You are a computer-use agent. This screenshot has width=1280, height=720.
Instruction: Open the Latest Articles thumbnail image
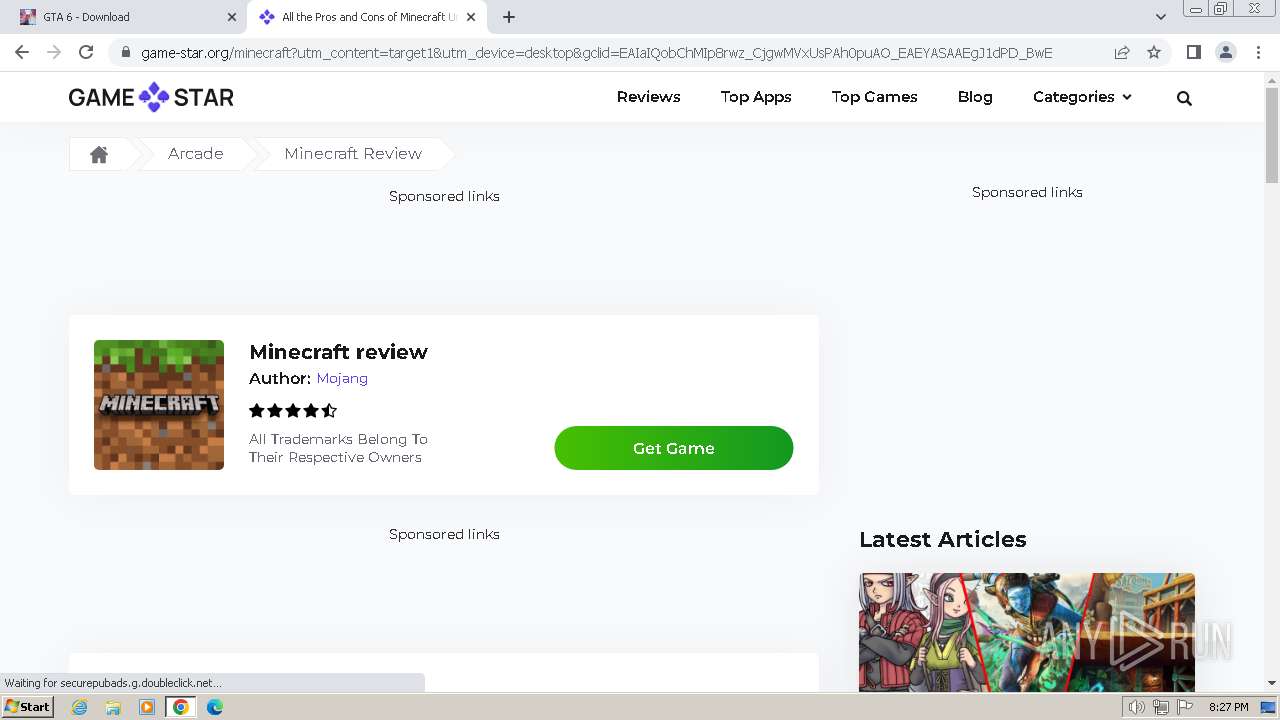pyautogui.click(x=1026, y=632)
